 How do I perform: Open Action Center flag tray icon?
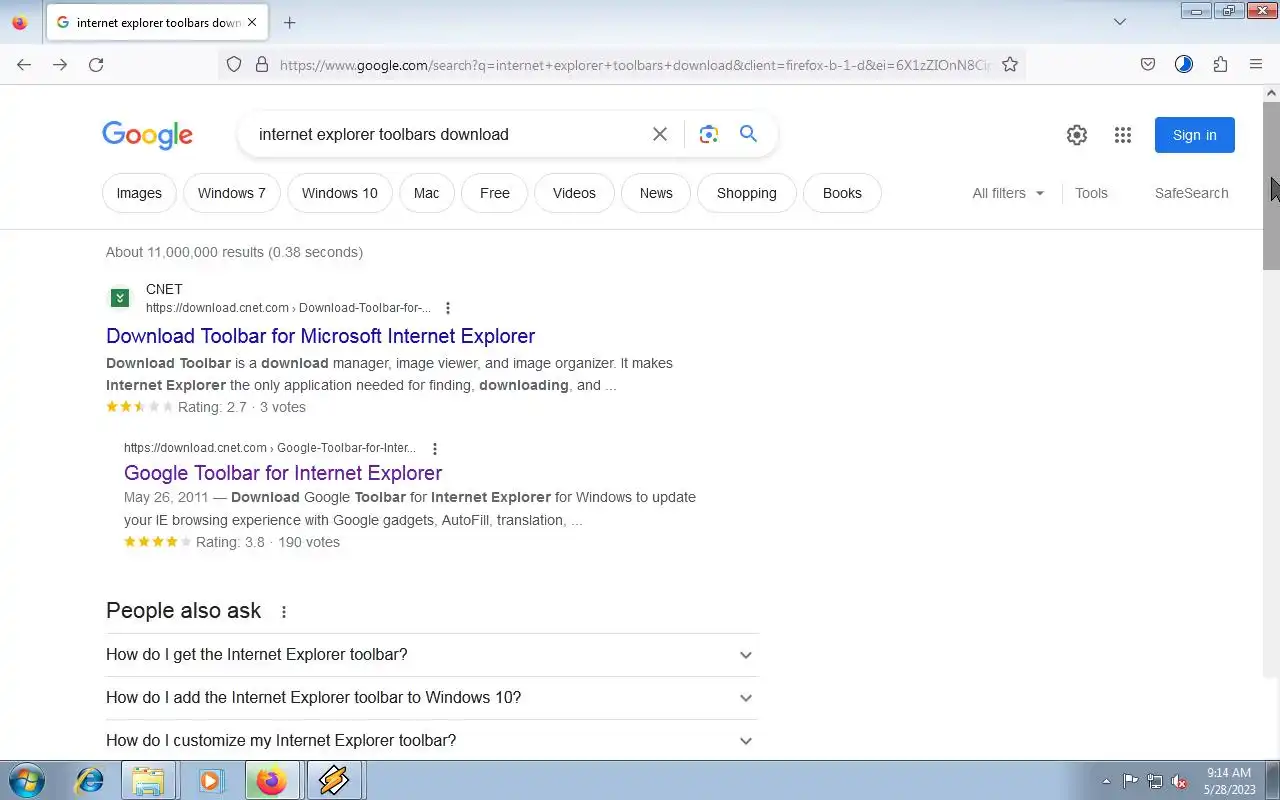(x=1130, y=781)
